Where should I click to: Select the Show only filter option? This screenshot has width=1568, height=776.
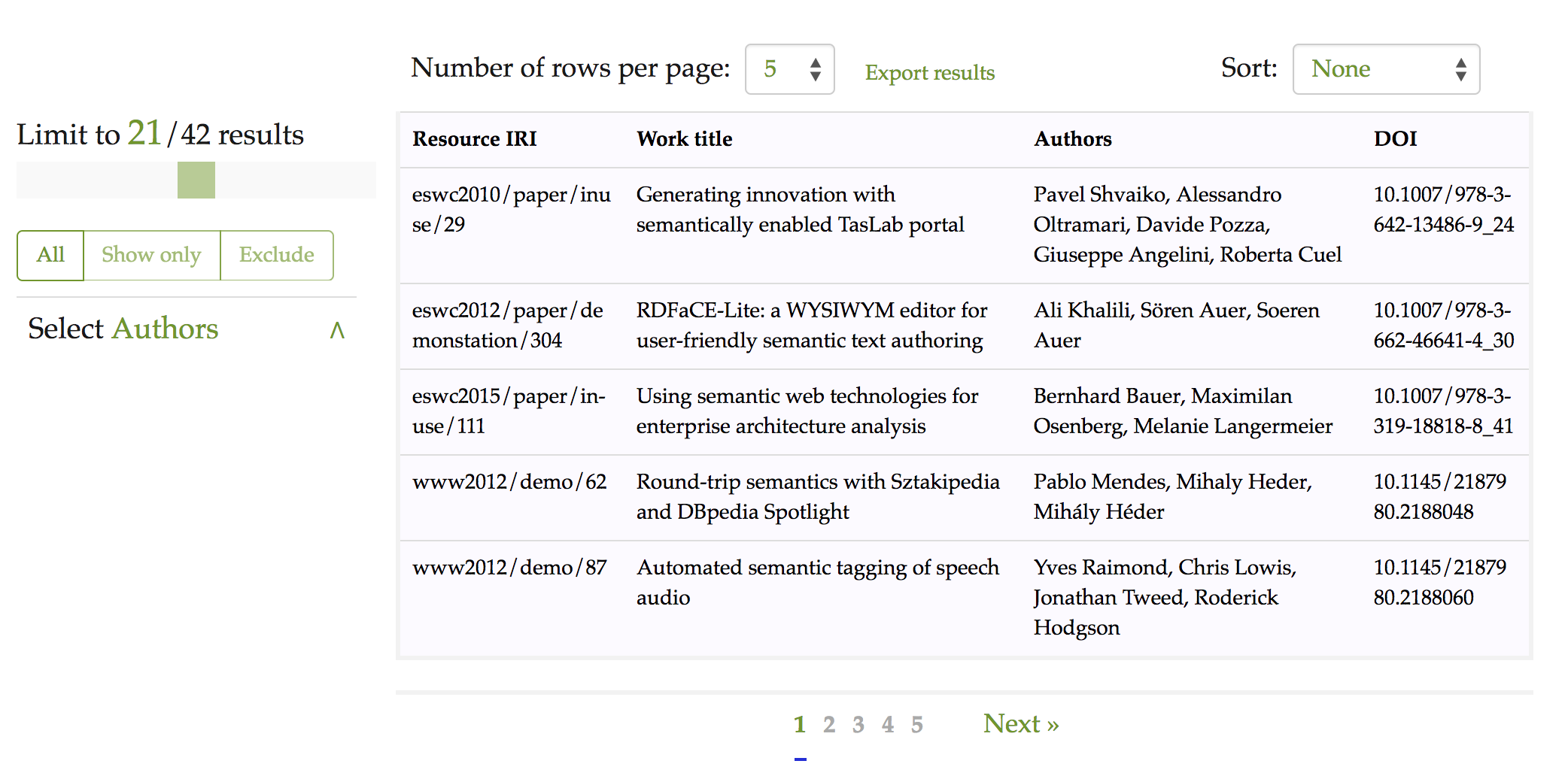[151, 255]
